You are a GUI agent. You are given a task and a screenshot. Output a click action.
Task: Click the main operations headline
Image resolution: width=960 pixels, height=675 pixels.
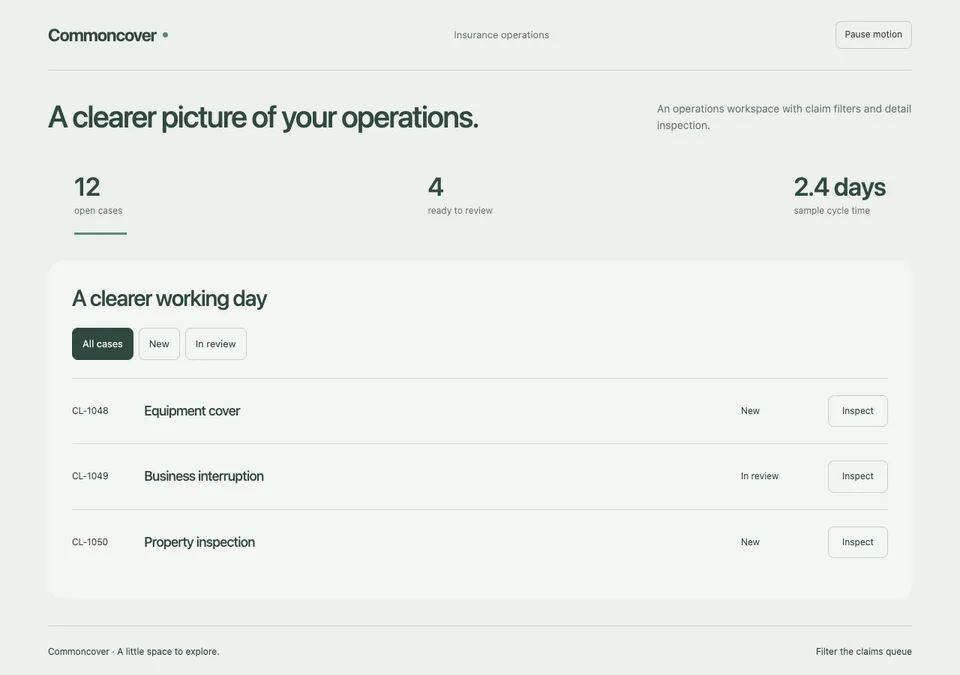[x=263, y=117]
